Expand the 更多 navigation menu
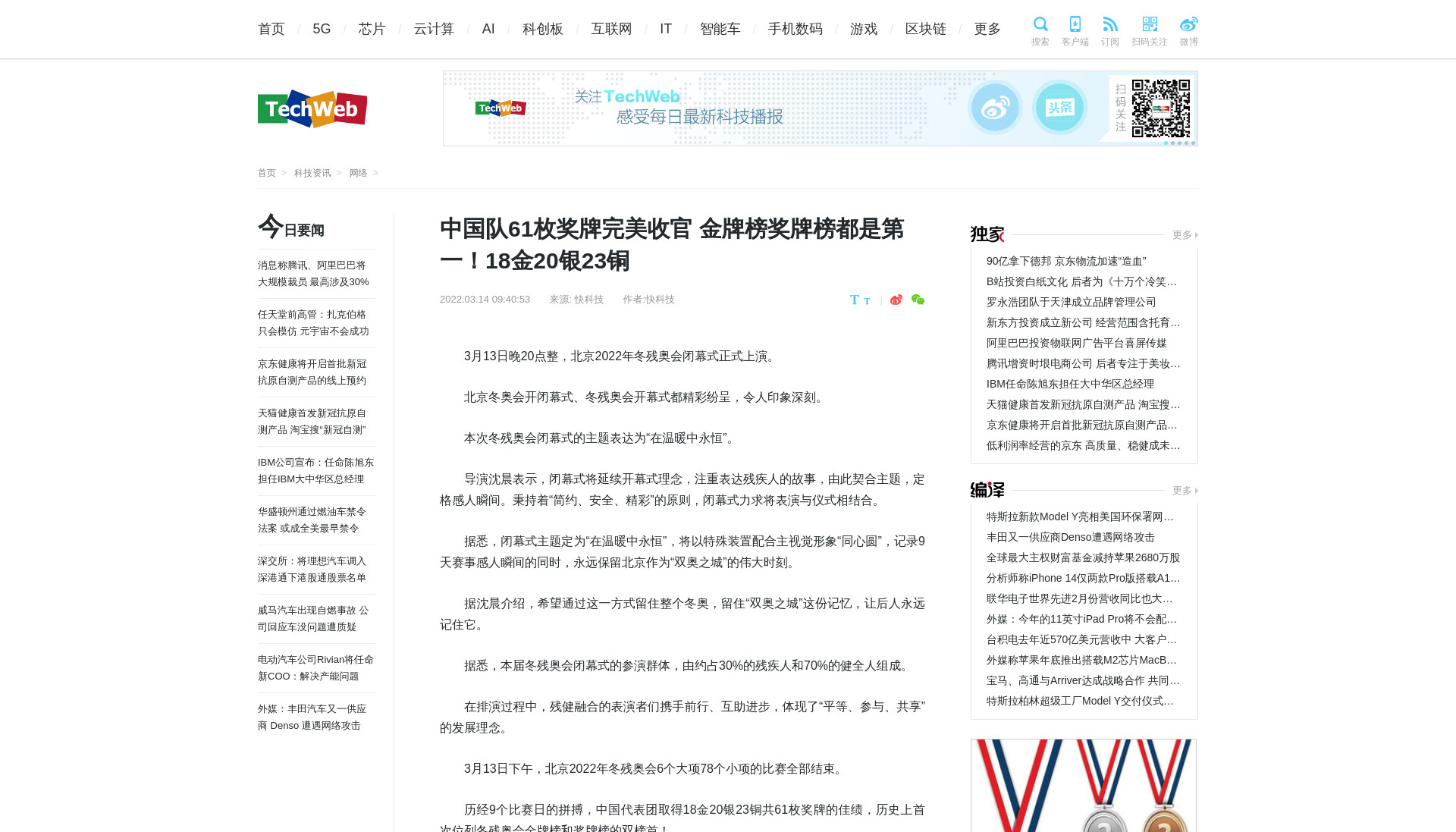Viewport: 1456px width, 832px height. click(987, 29)
